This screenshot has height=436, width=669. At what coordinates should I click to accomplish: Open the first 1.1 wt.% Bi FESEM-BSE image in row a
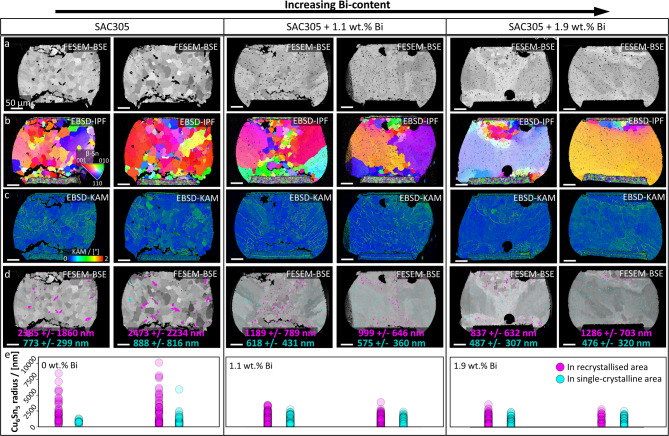pyautogui.click(x=279, y=74)
